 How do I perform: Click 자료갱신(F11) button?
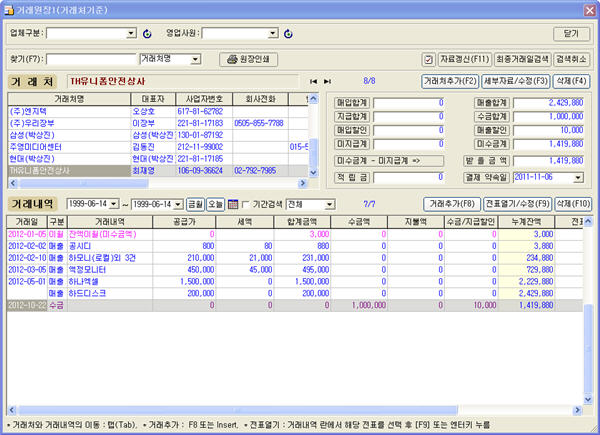[x=465, y=60]
